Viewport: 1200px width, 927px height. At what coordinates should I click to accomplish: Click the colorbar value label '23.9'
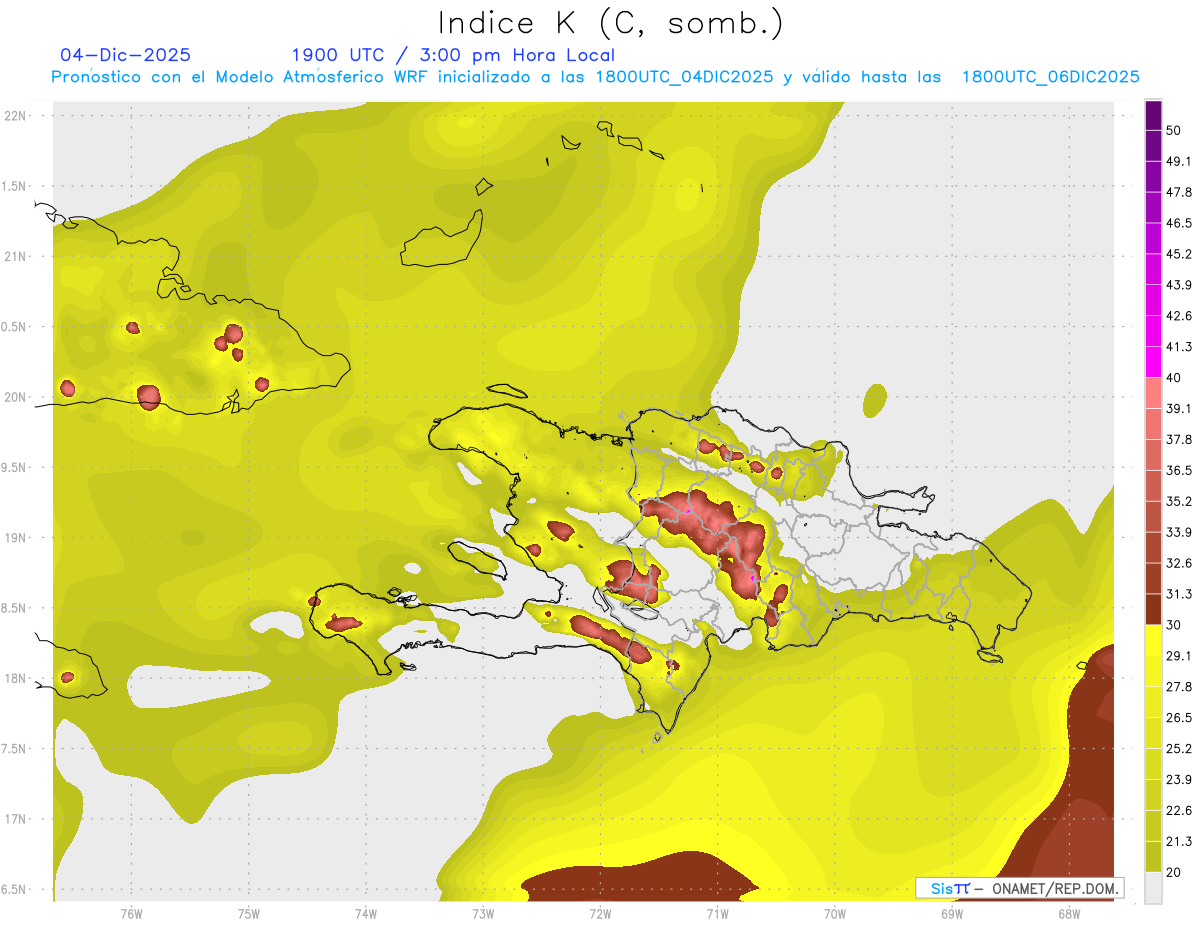(x=1179, y=780)
